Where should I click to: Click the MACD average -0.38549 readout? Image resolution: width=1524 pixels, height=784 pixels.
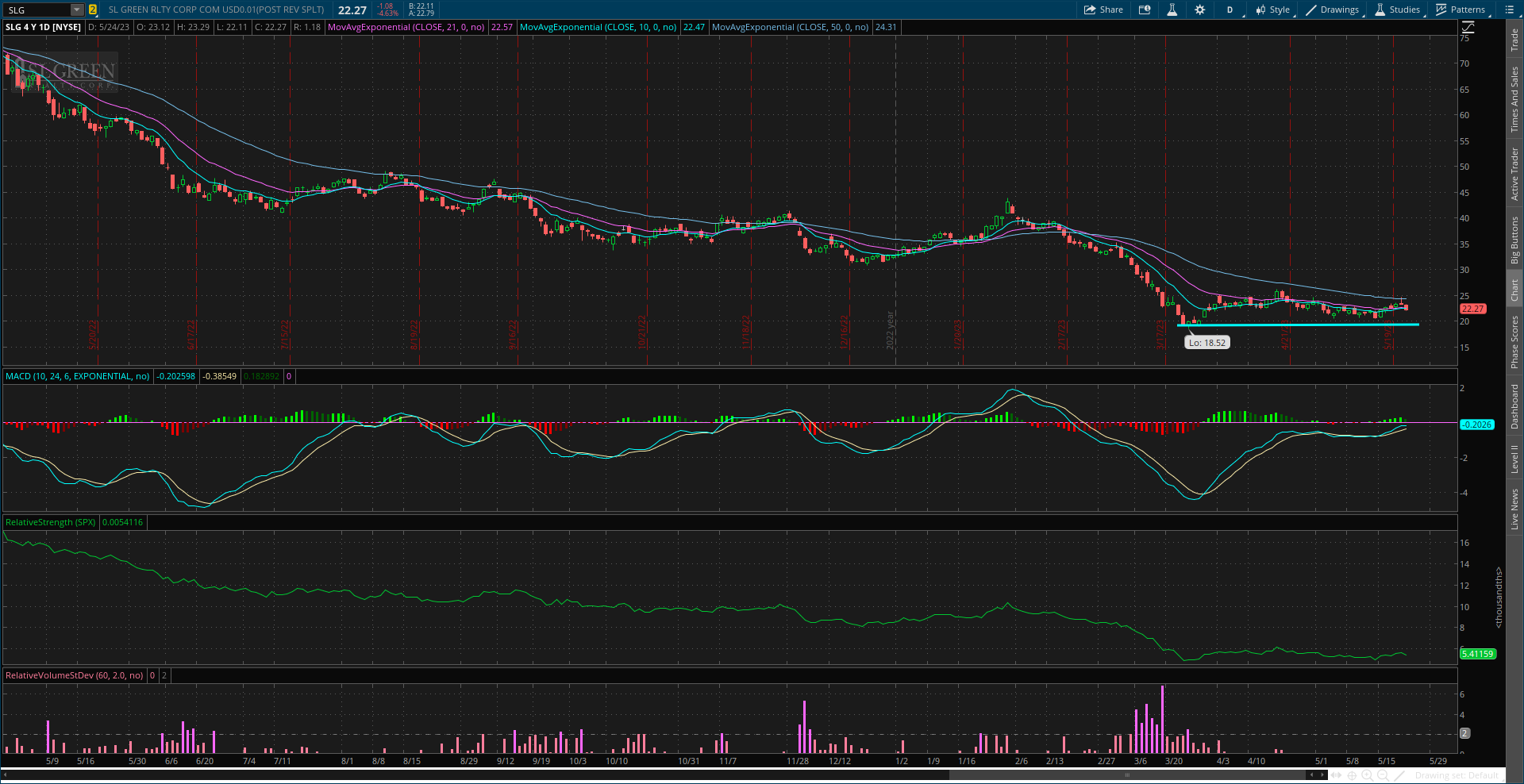coord(220,376)
